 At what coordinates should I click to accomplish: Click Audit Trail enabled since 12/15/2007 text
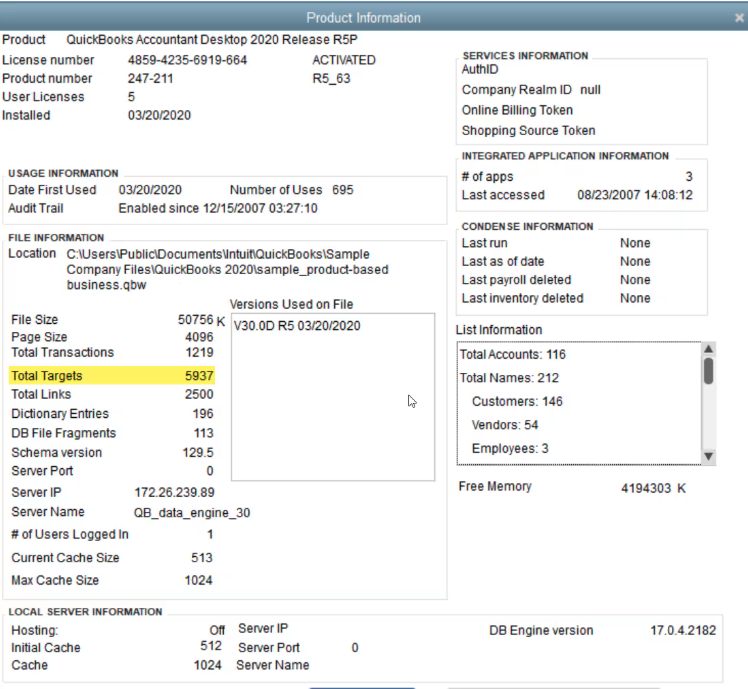218,209
